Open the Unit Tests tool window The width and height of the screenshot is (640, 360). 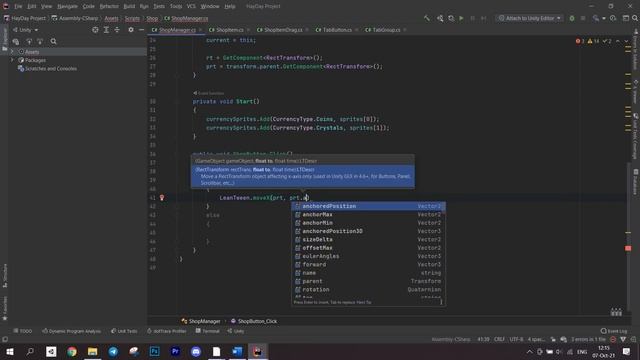[124, 331]
